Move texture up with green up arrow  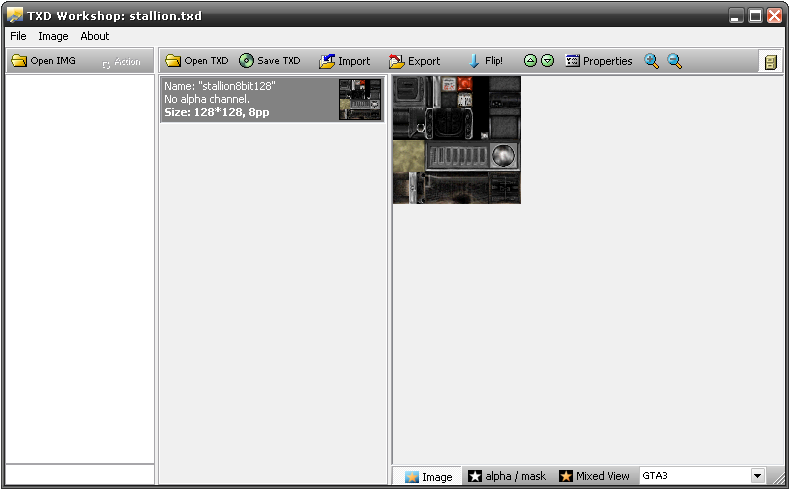pyautogui.click(x=530, y=61)
